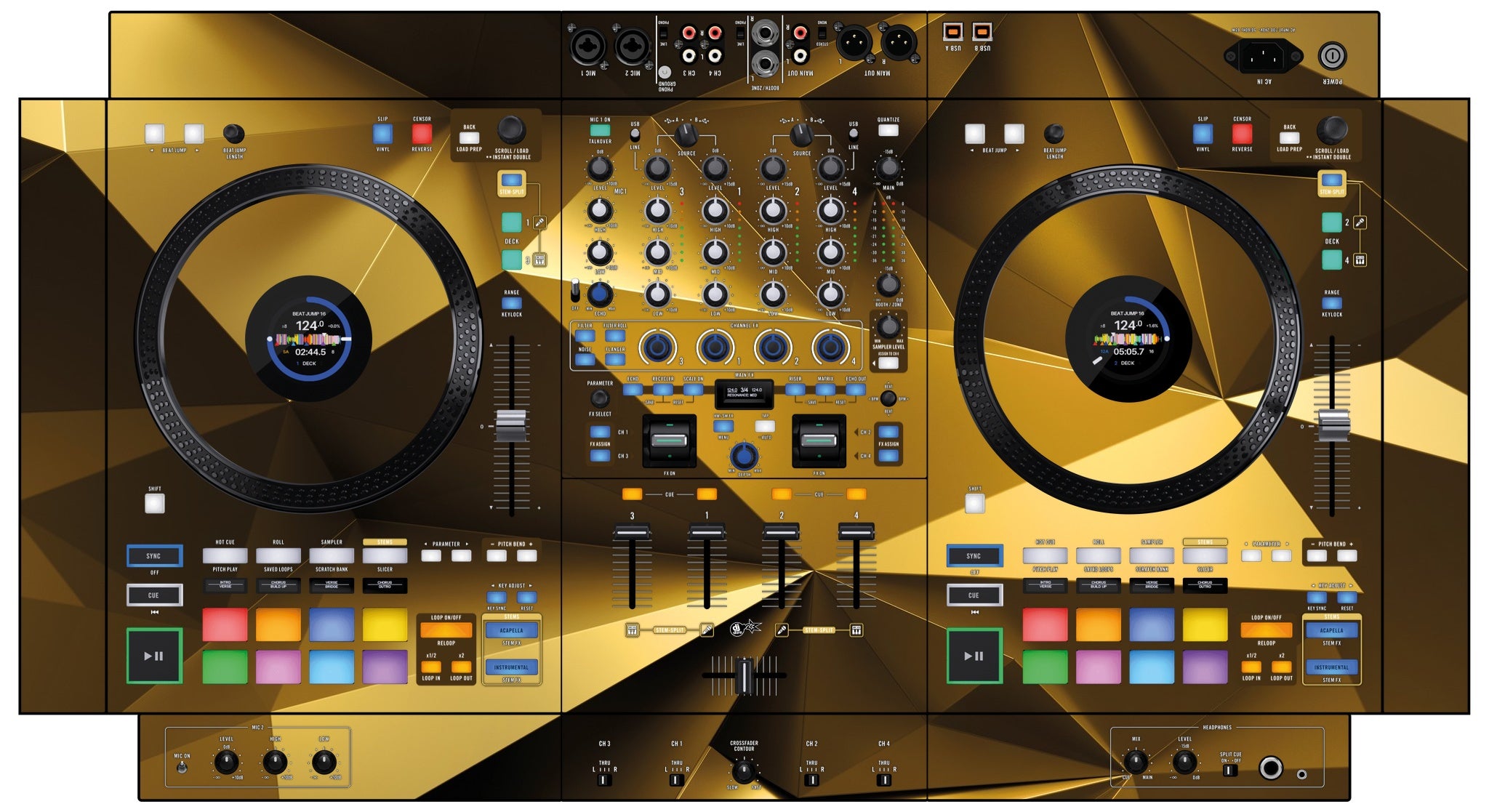
Task: Click the left jog wheel center display
Action: pos(309,339)
